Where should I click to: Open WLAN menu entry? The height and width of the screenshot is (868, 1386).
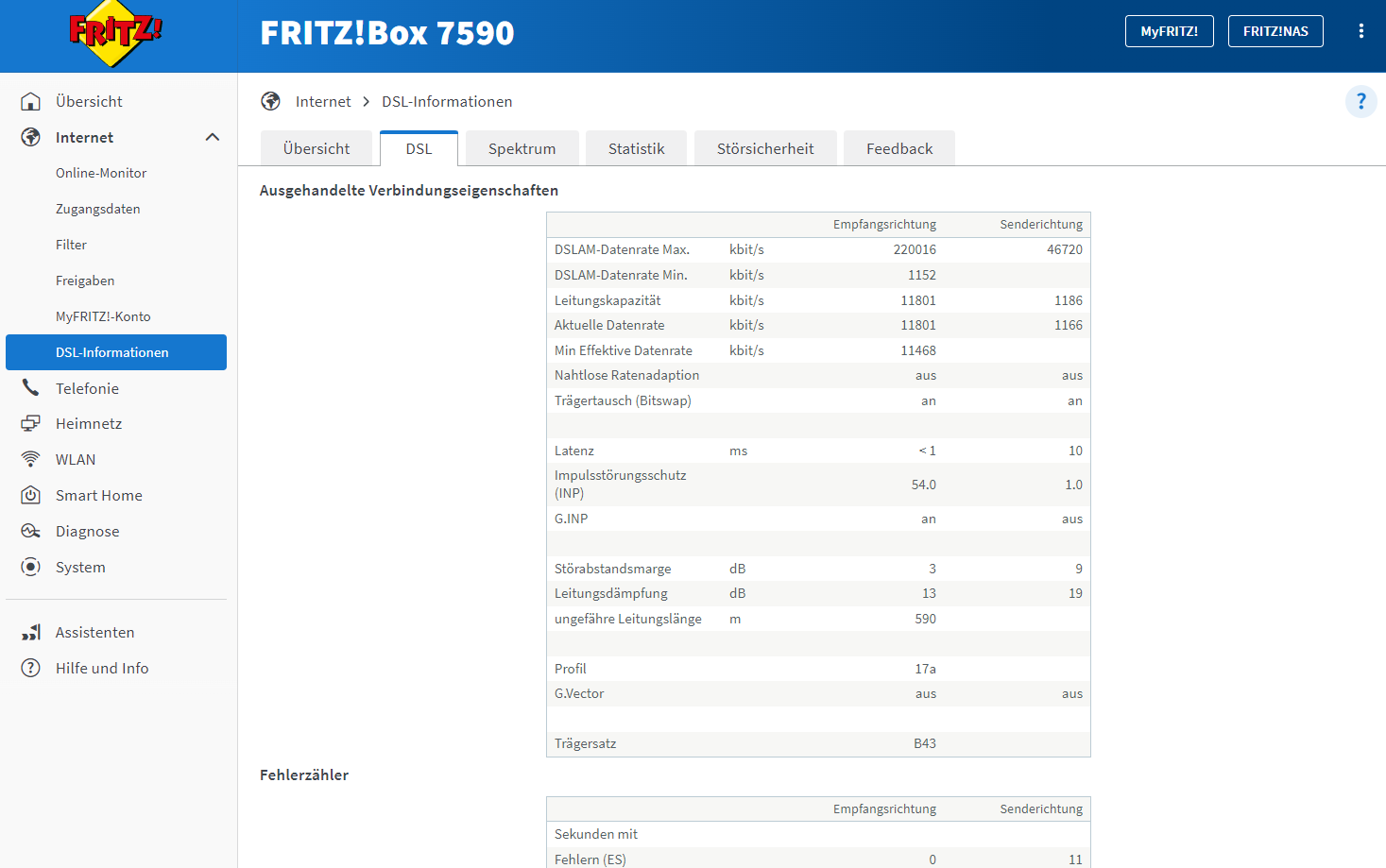coord(76,459)
